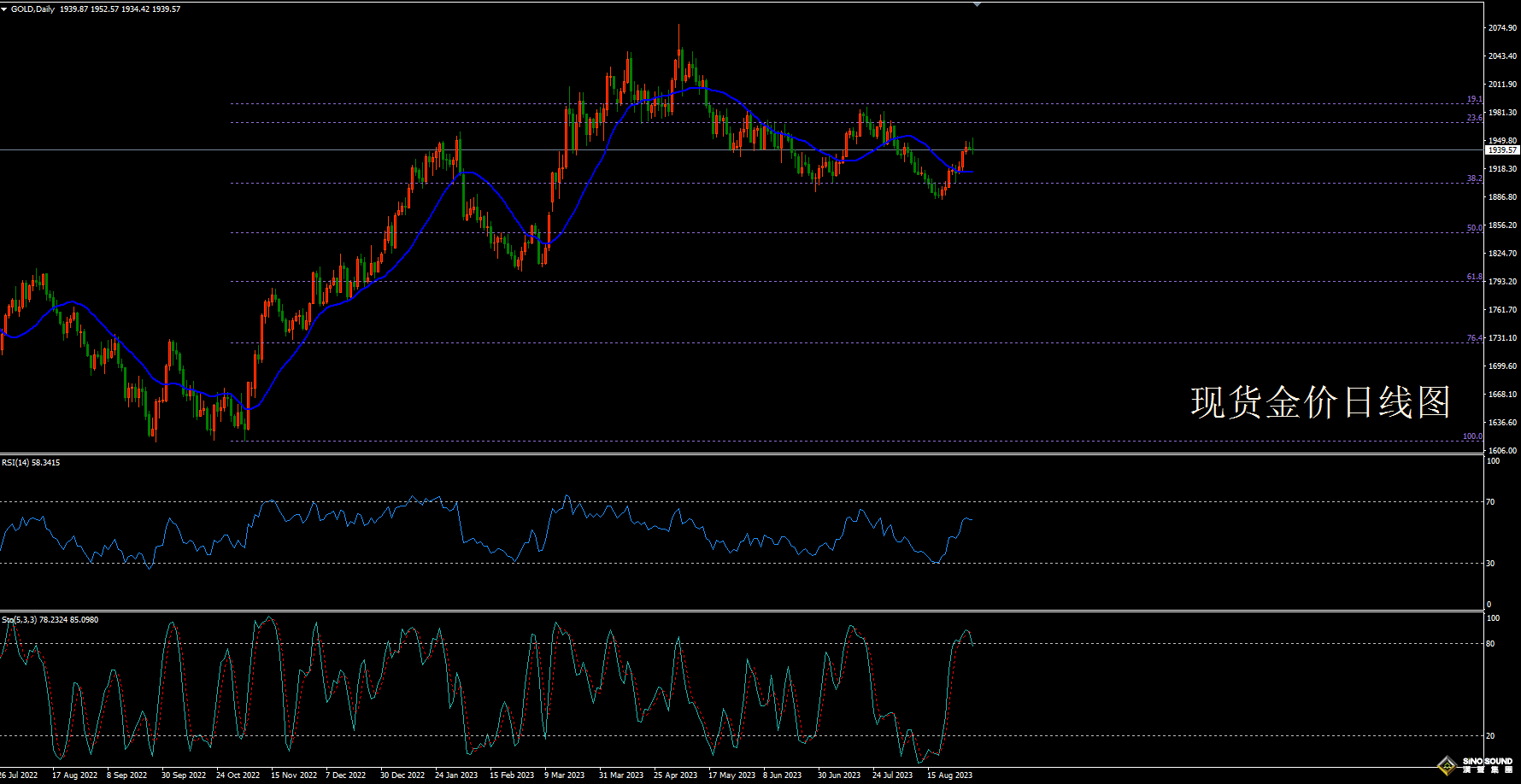Click the GOLD,Daily symbol title

coord(32,9)
